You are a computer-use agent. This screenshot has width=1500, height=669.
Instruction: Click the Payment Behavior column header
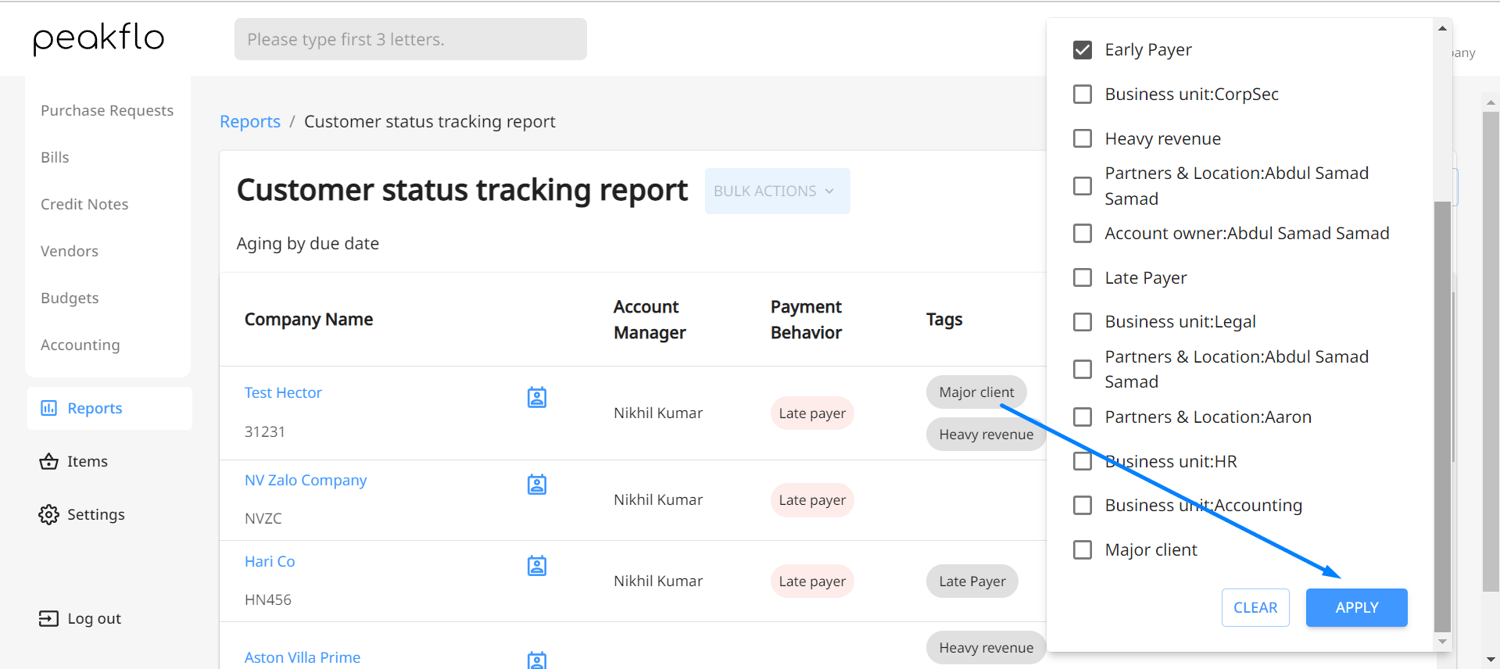806,319
